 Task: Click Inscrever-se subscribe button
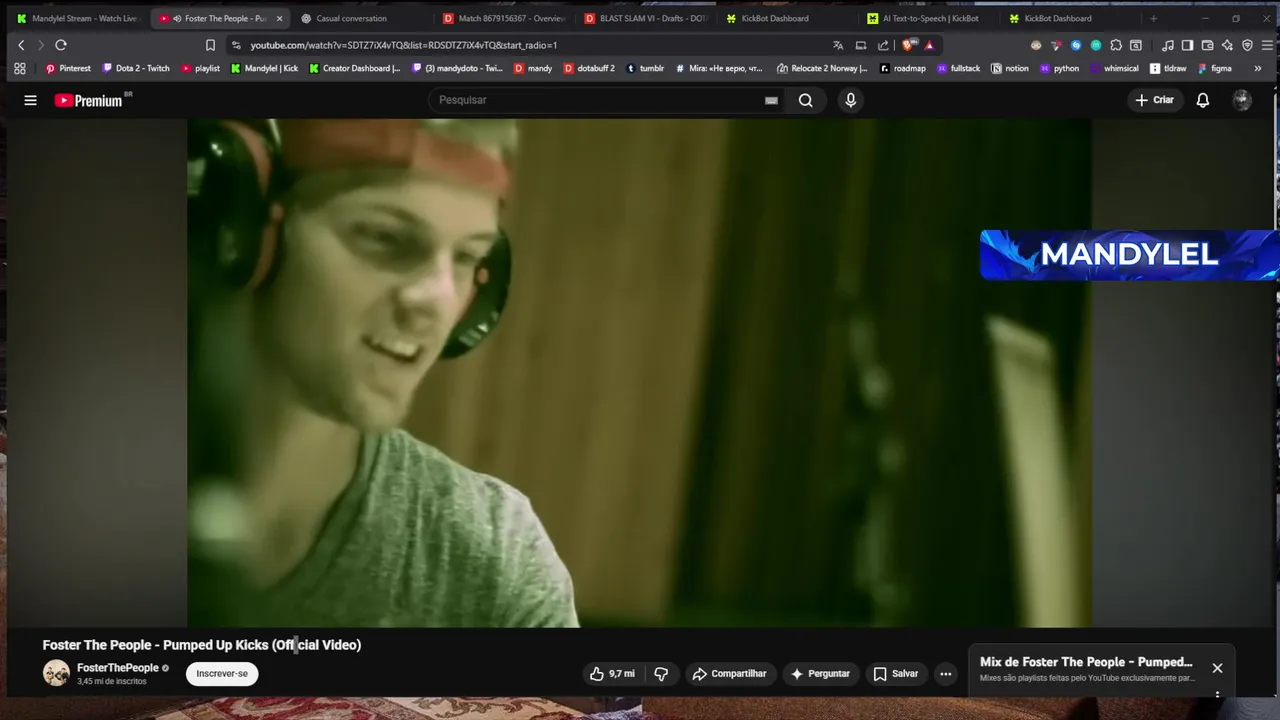(x=222, y=674)
